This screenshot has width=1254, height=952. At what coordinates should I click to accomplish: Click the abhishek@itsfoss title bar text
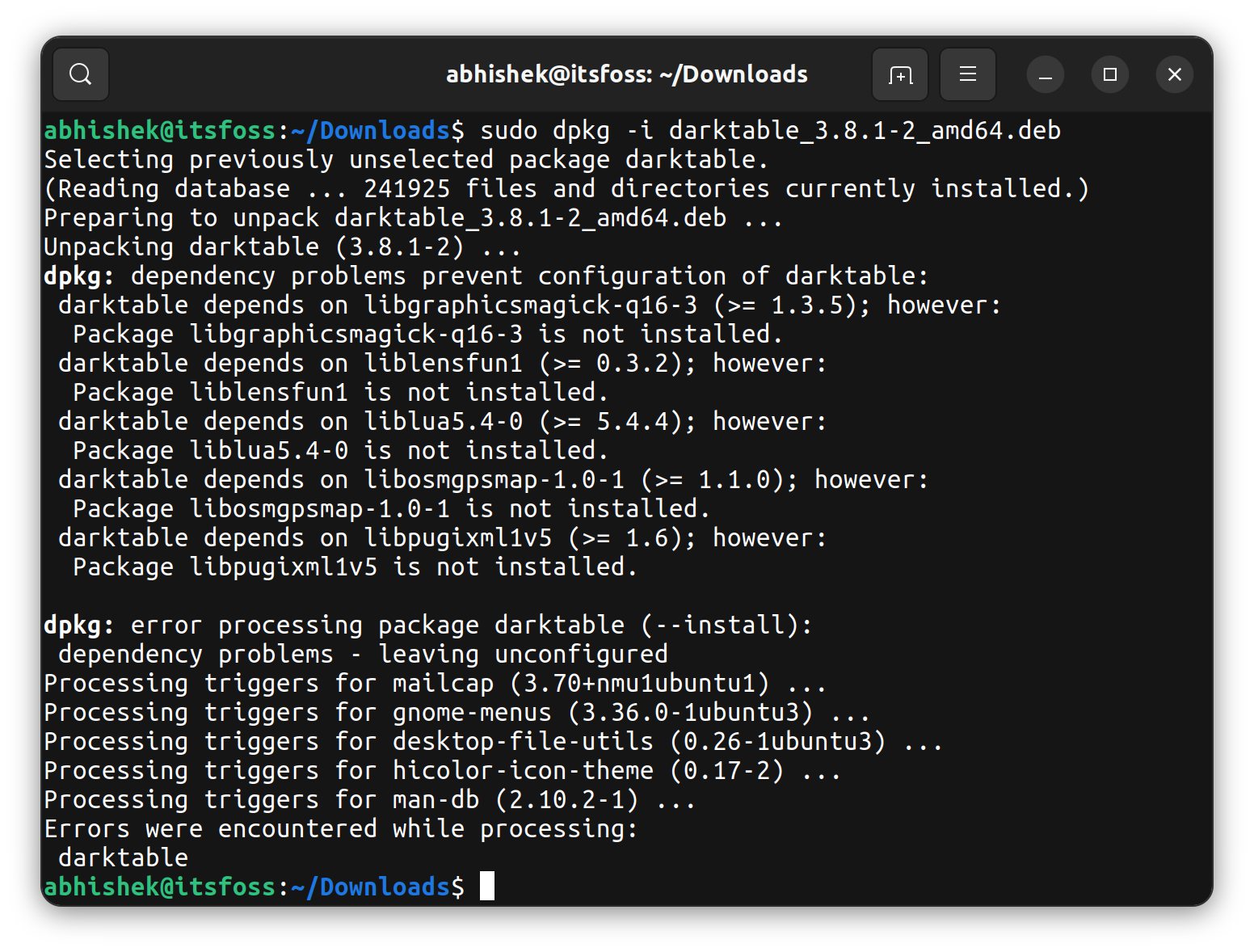pyautogui.click(x=627, y=74)
